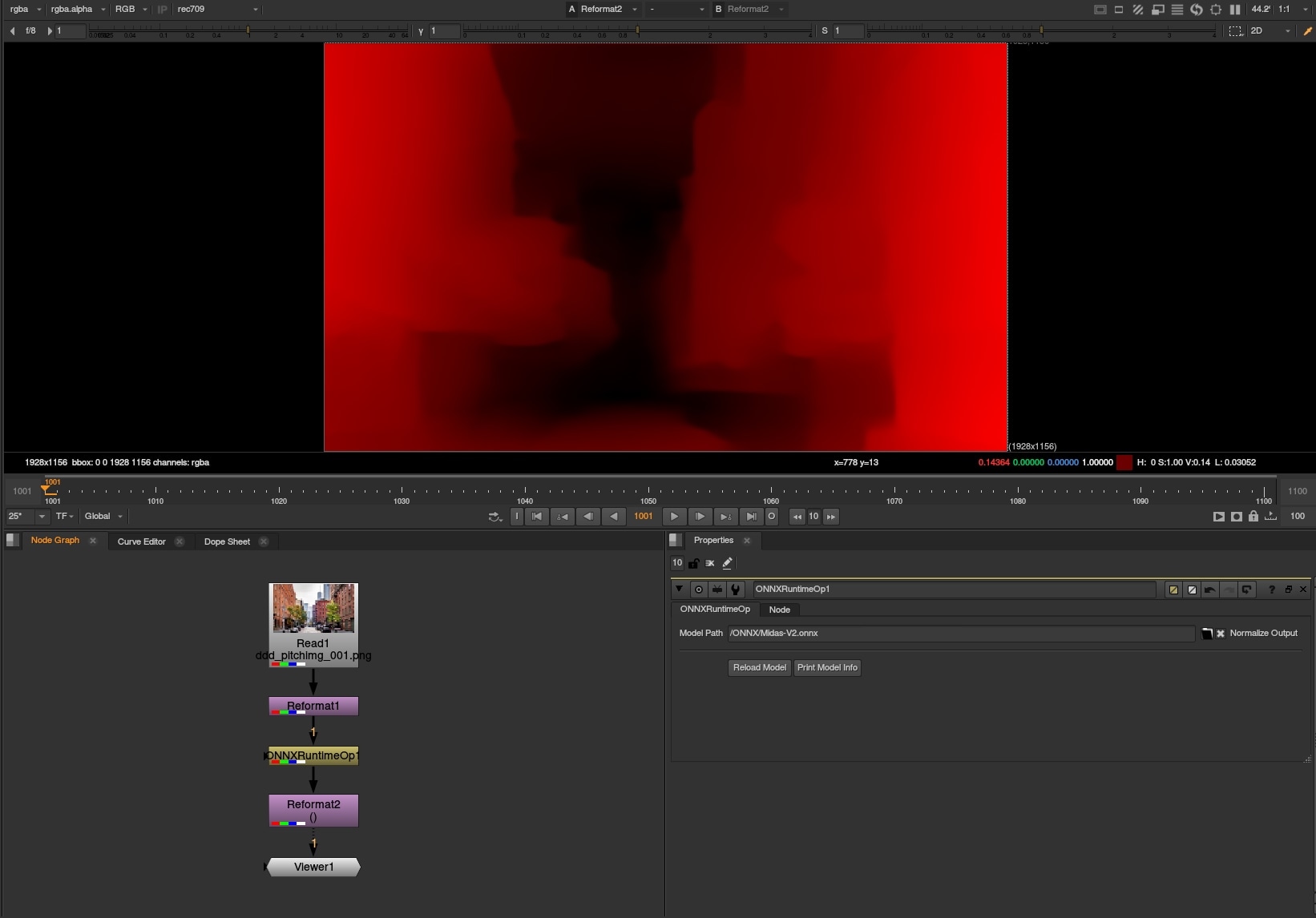The image size is (1316, 918).
Task: Toggle the IP input process button
Action: tap(163, 10)
